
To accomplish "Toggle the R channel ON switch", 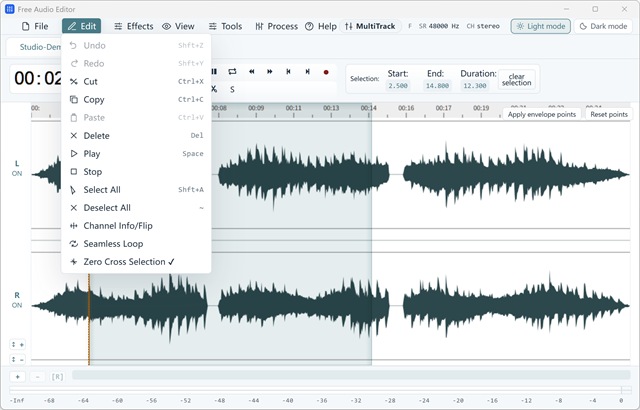I will tap(17, 305).
